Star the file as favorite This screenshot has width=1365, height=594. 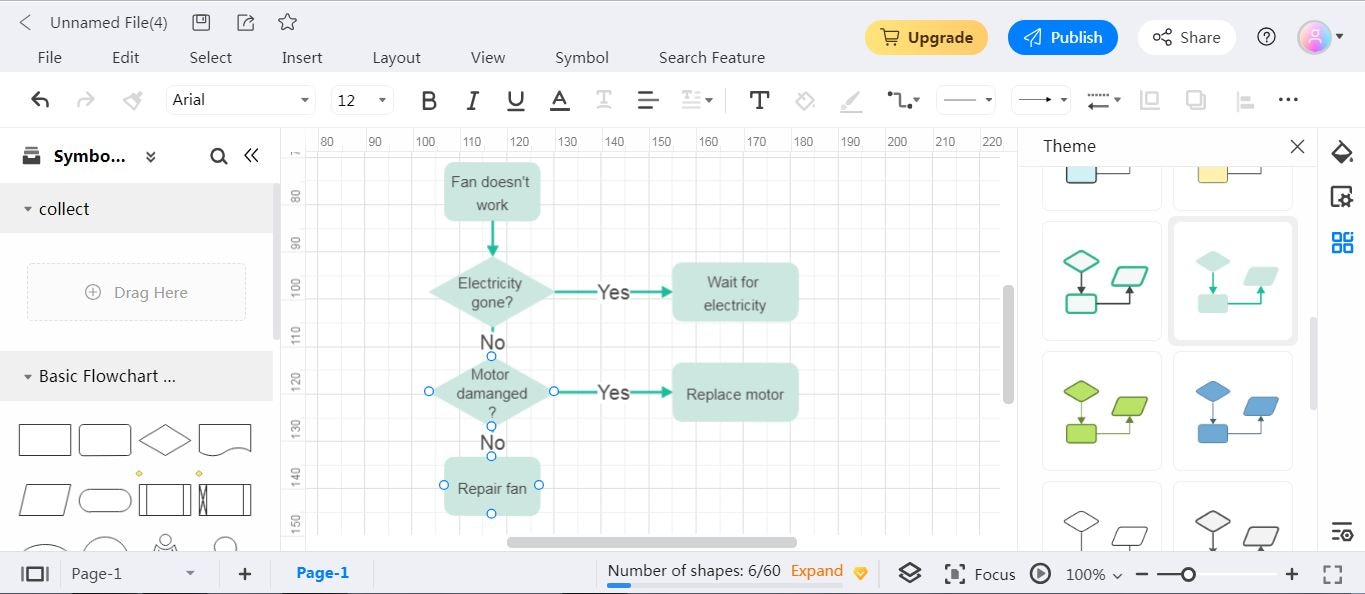(x=287, y=22)
